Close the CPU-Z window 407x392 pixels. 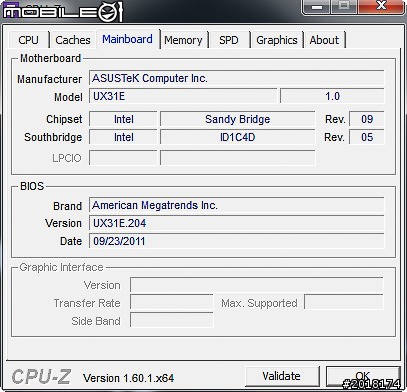(x=381, y=6)
